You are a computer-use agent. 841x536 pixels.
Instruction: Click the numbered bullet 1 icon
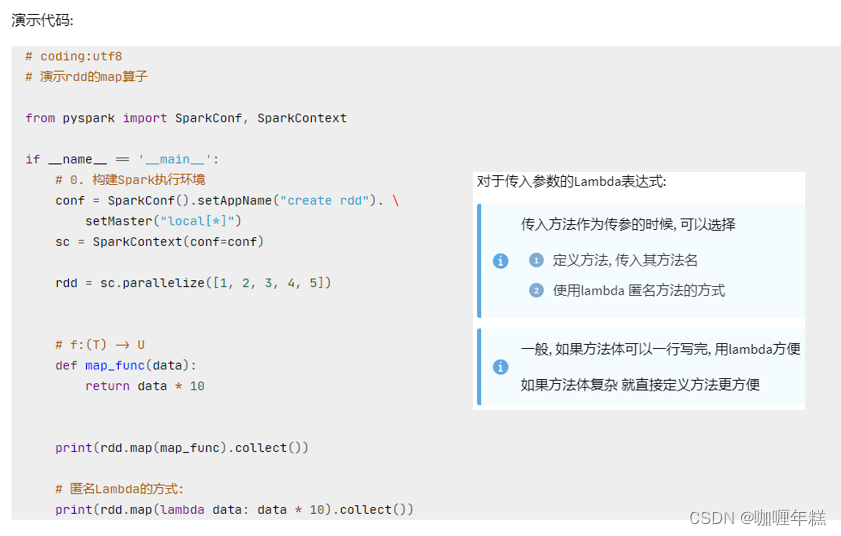(536, 260)
